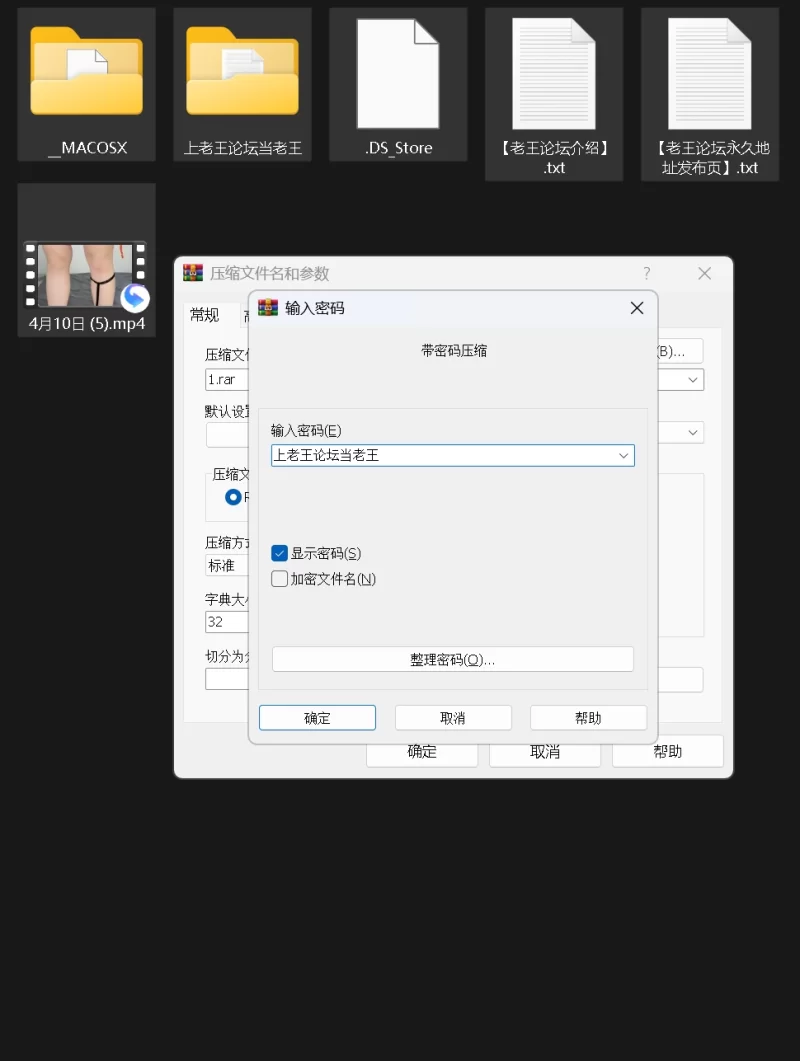Click the 整理密码 button
Screen dimensions: 800x1061
(452, 660)
